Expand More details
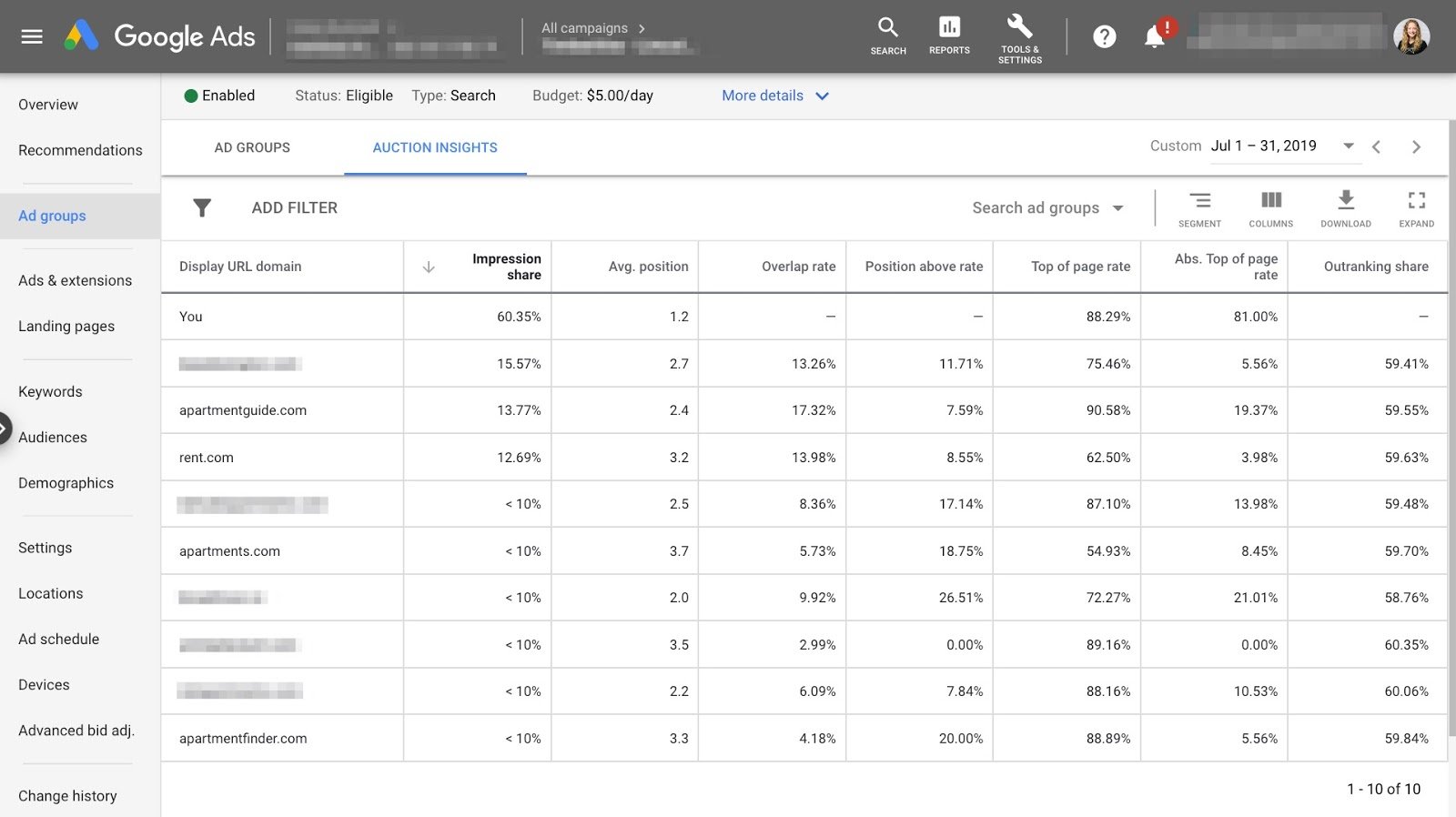Viewport: 1456px width, 817px height. click(x=775, y=96)
